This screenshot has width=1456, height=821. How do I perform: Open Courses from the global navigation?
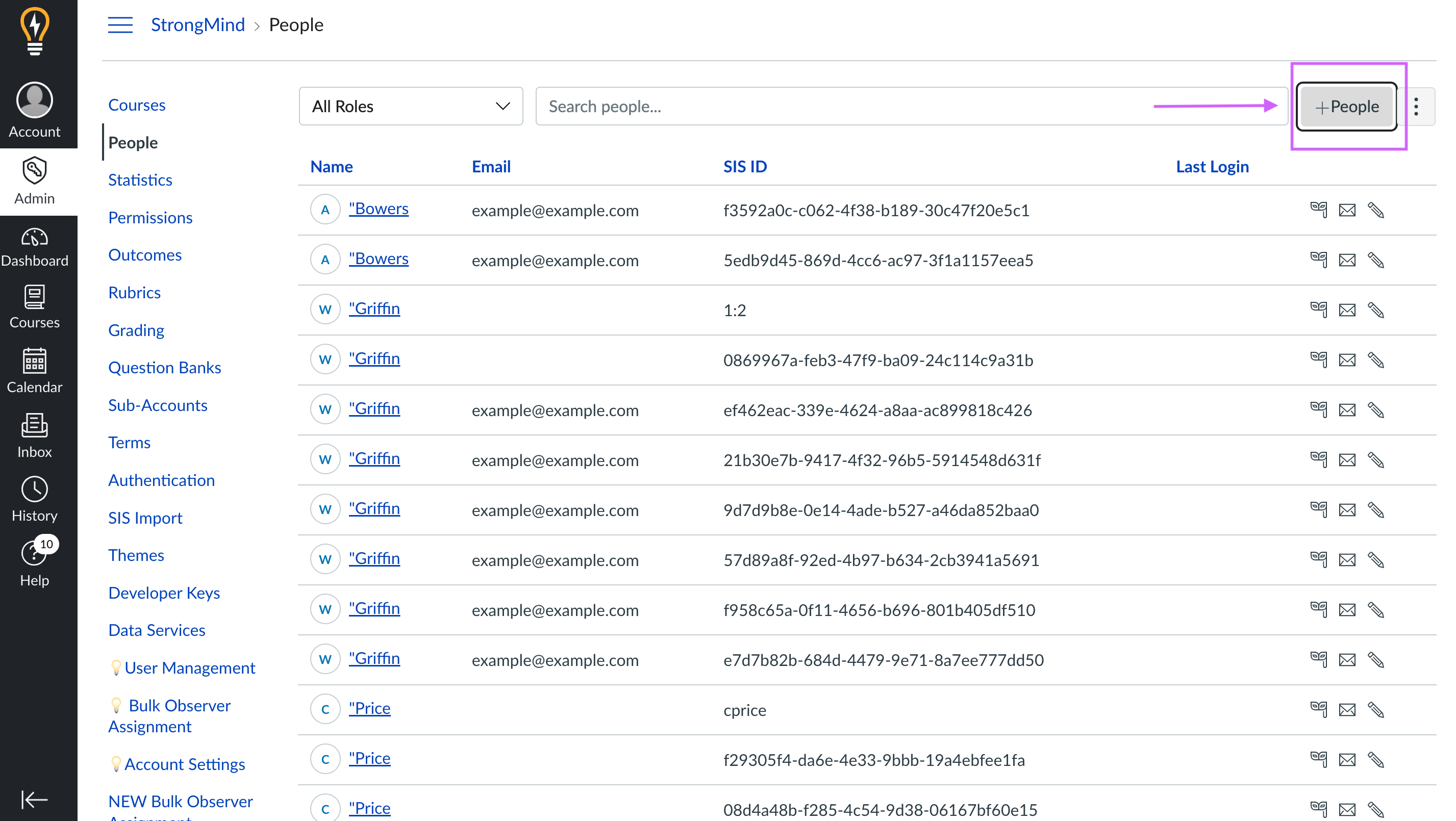click(x=35, y=307)
